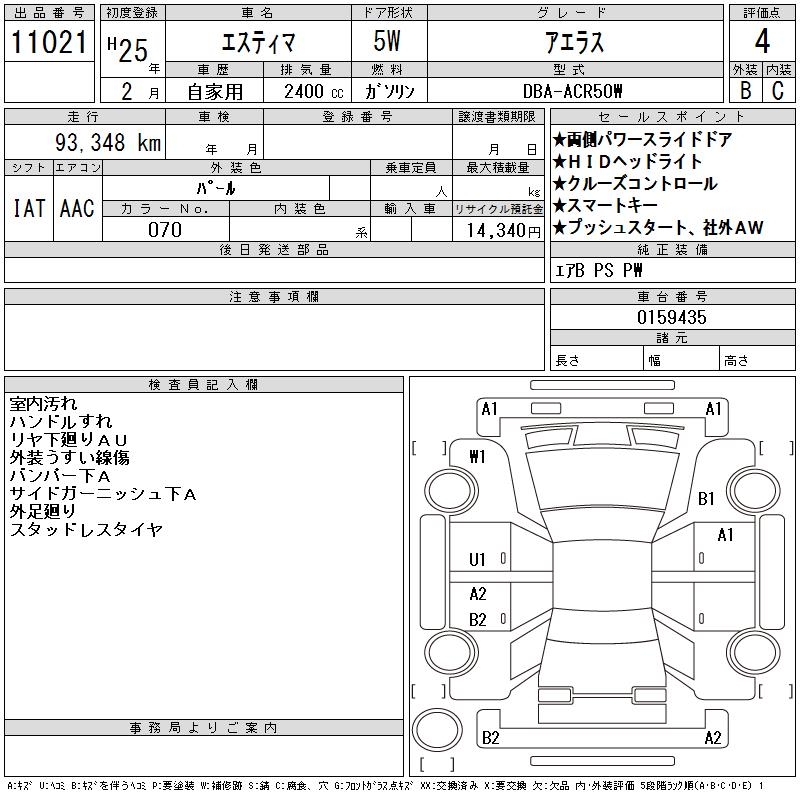Click the sales point ★HIDヘッドライト
800x800 pixels.
[628, 161]
